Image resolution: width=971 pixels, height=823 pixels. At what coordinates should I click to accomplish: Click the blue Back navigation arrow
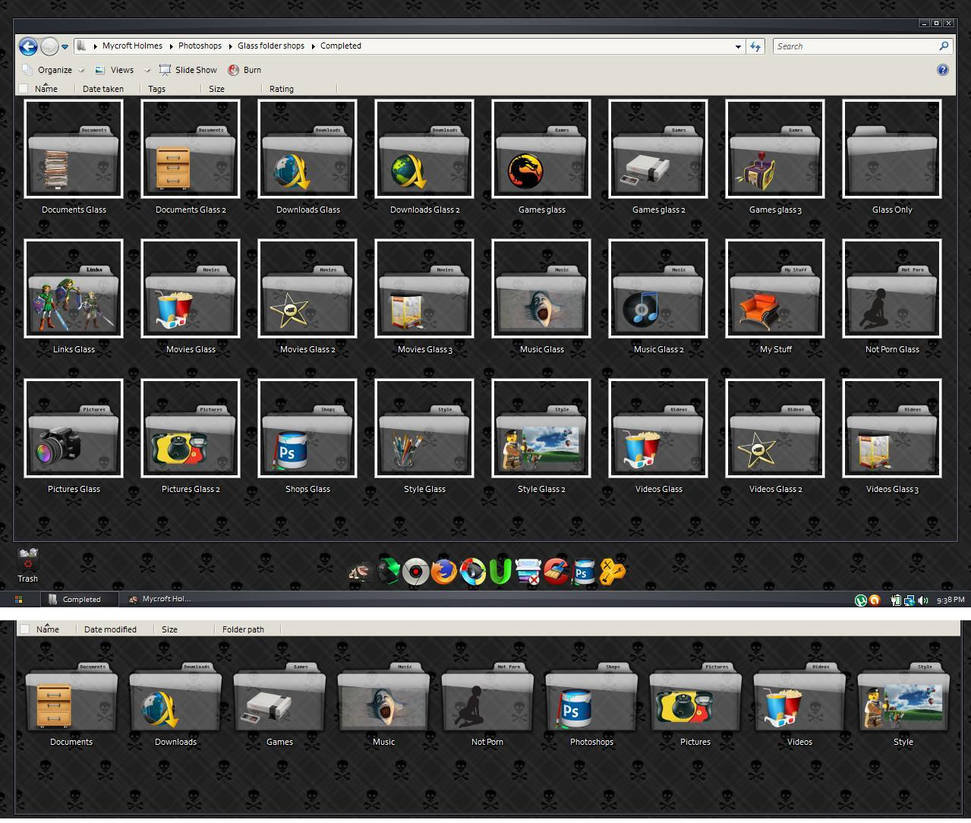coord(28,46)
